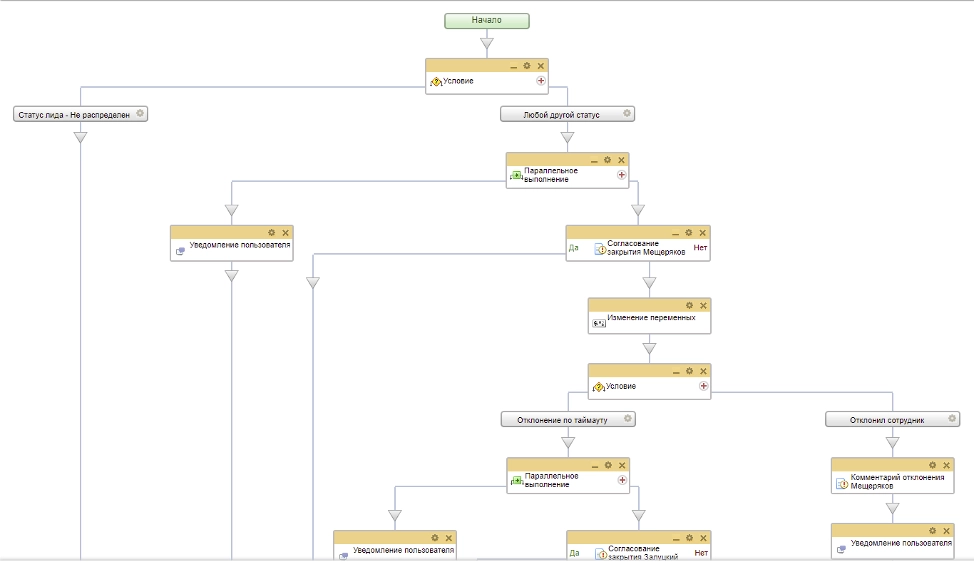Add a branch to the first Условие block
This screenshot has width=974, height=562.
(x=541, y=81)
